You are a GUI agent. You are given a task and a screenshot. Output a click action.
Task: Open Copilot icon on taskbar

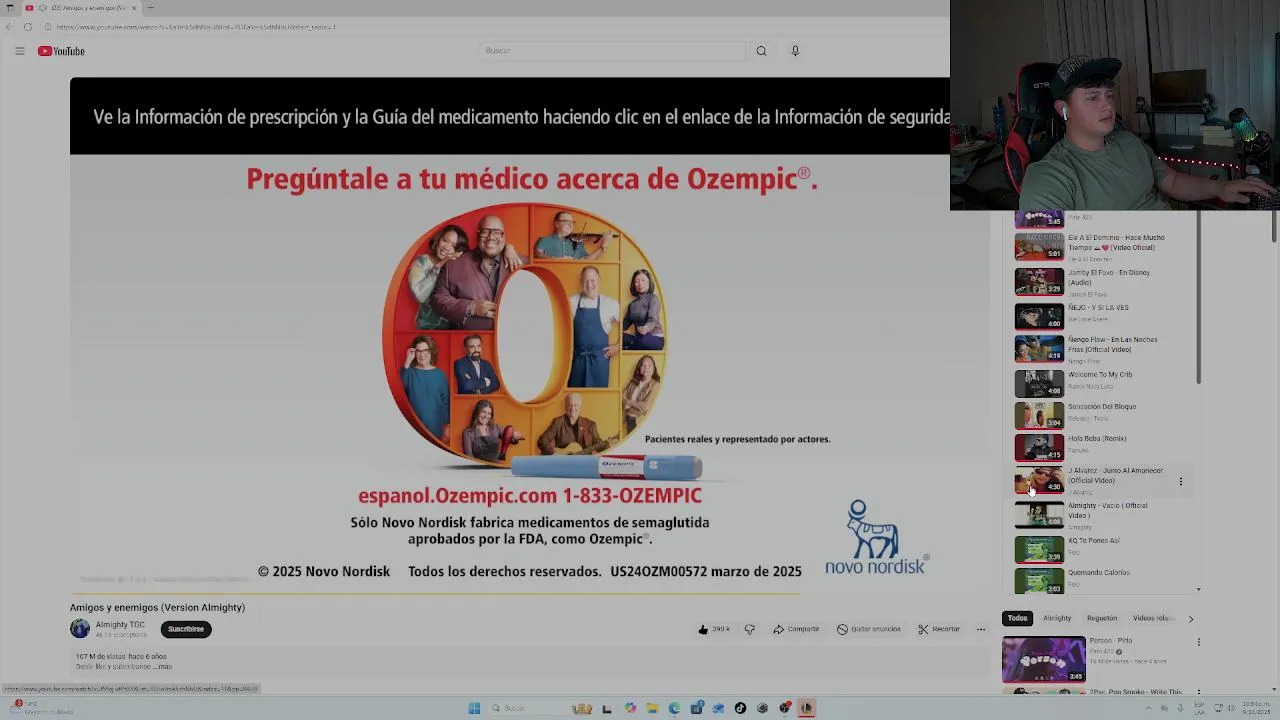630,708
